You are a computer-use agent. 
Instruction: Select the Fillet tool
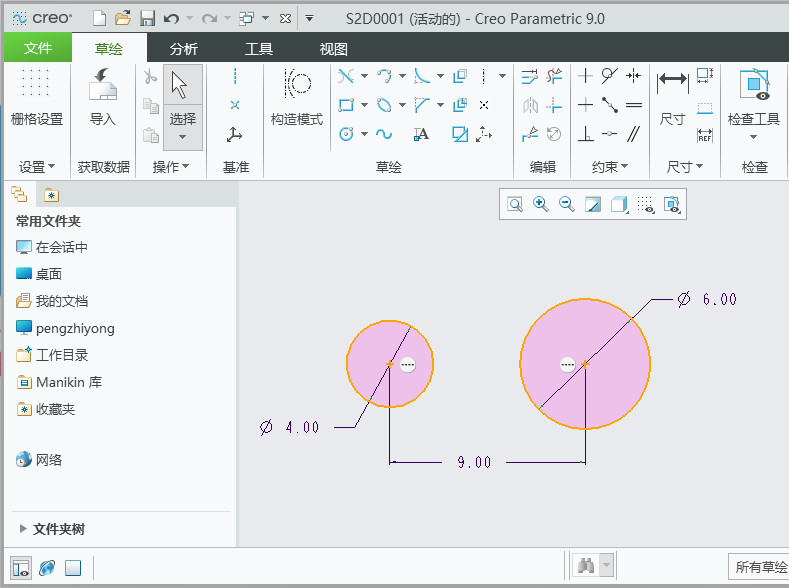coord(422,76)
